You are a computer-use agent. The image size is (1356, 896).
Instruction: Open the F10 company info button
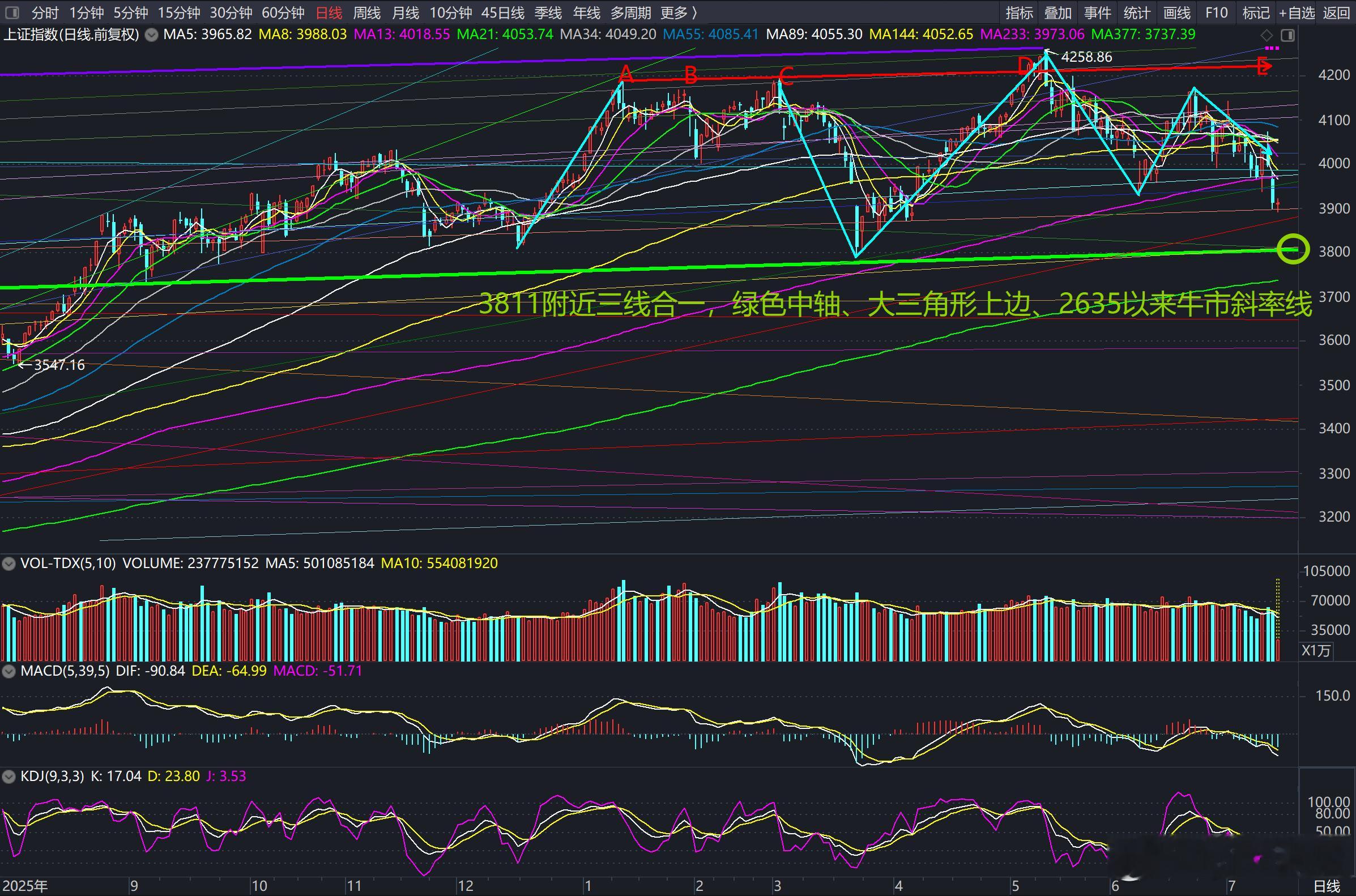1216,12
